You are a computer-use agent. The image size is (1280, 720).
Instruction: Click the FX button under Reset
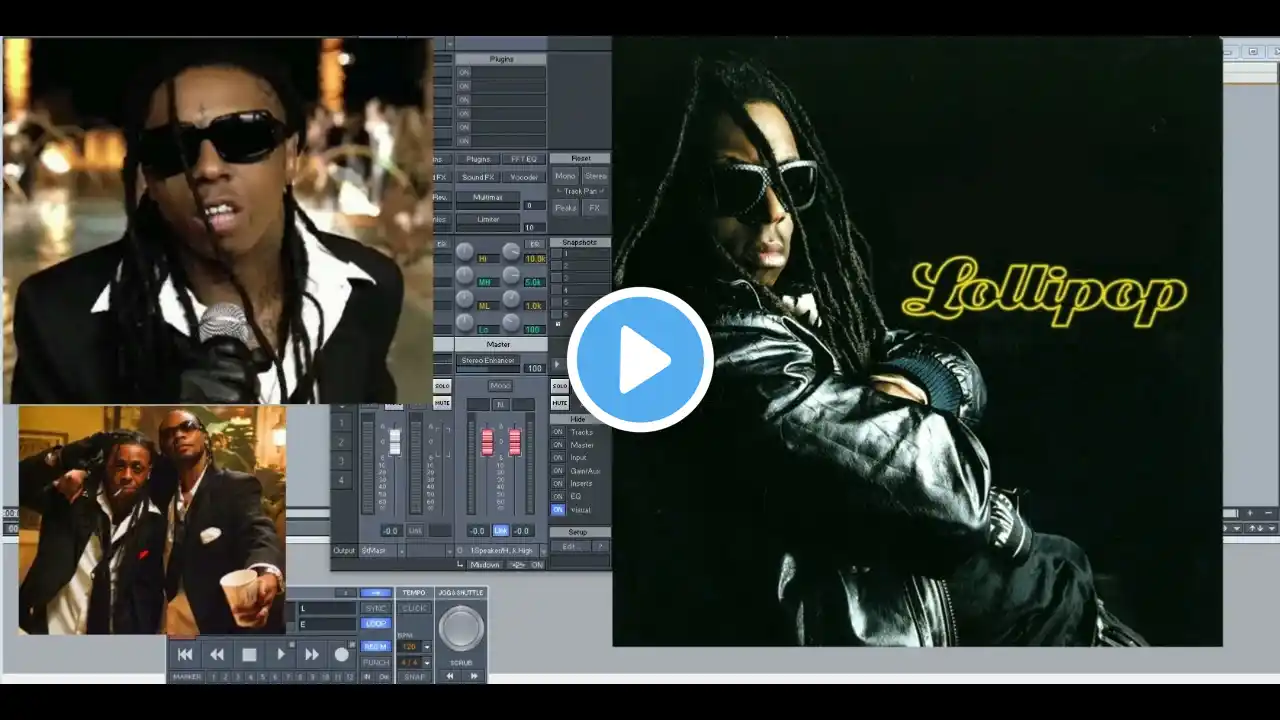click(x=594, y=208)
